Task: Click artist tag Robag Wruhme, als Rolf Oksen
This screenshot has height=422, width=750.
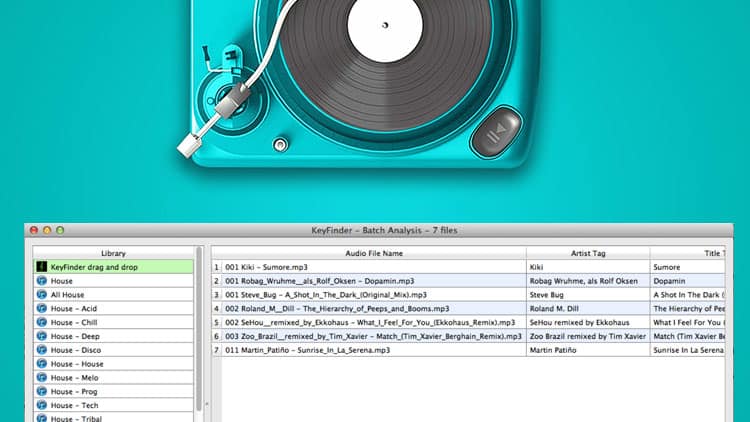Action: (588, 281)
